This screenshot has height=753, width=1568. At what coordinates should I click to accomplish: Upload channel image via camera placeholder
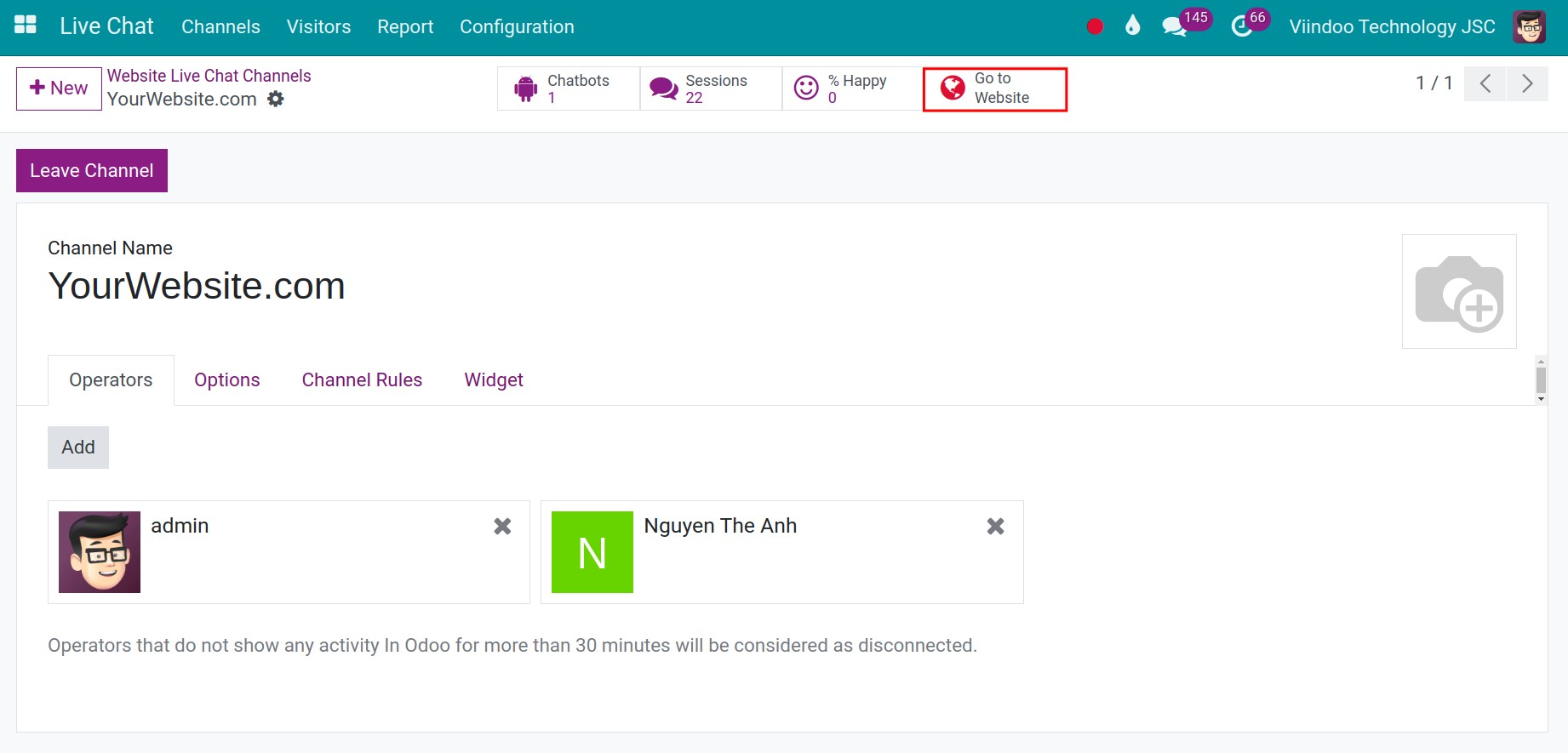[1459, 292]
